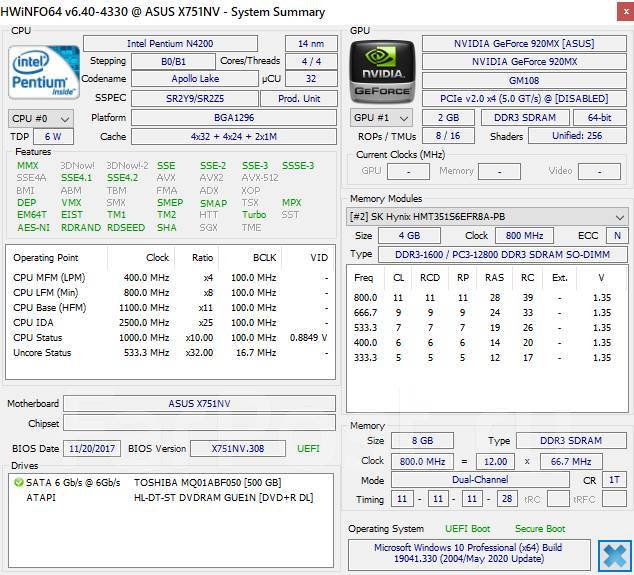Click the Prod. Unit field

point(299,98)
